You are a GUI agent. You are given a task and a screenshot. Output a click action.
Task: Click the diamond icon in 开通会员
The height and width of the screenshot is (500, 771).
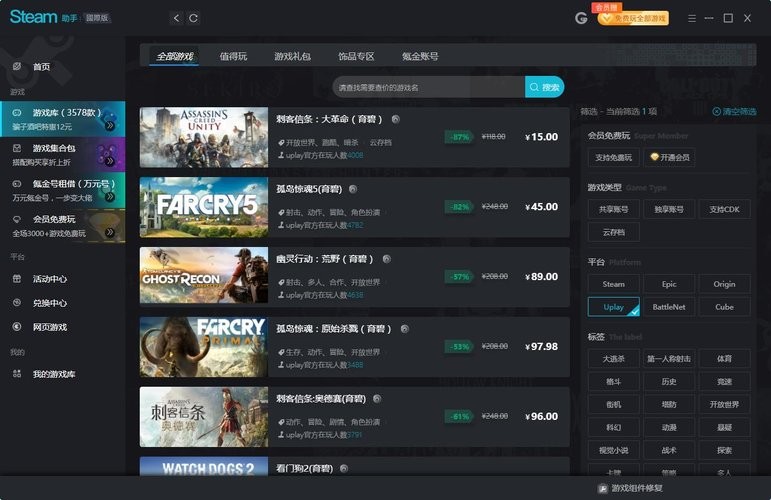(x=654, y=157)
